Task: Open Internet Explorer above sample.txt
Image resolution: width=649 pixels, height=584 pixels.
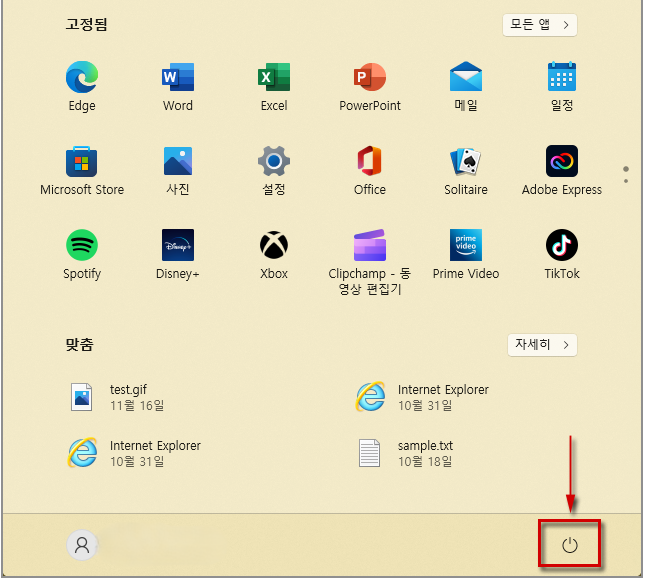Action: (x=422, y=397)
